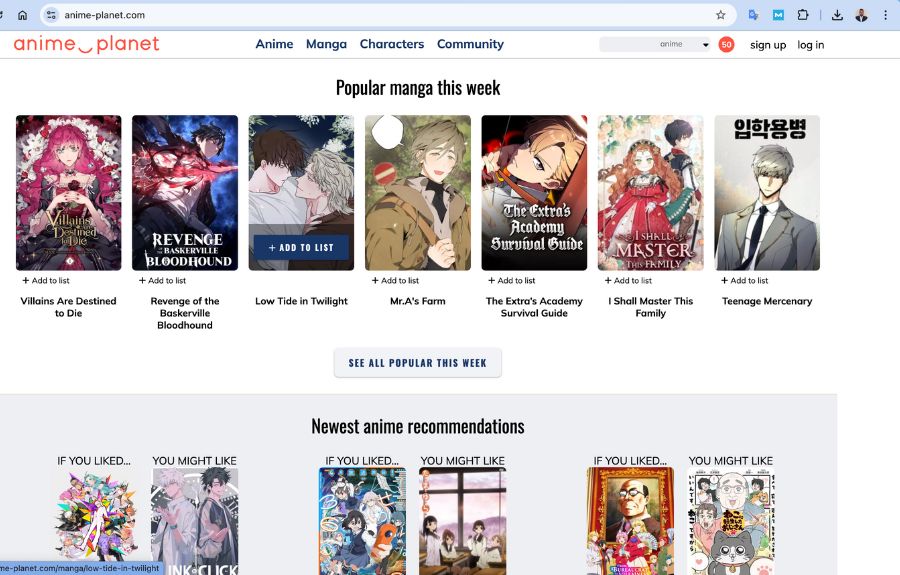Click Low Tide in Twilight title link
Screen dimensions: 900x575
tap(301, 301)
